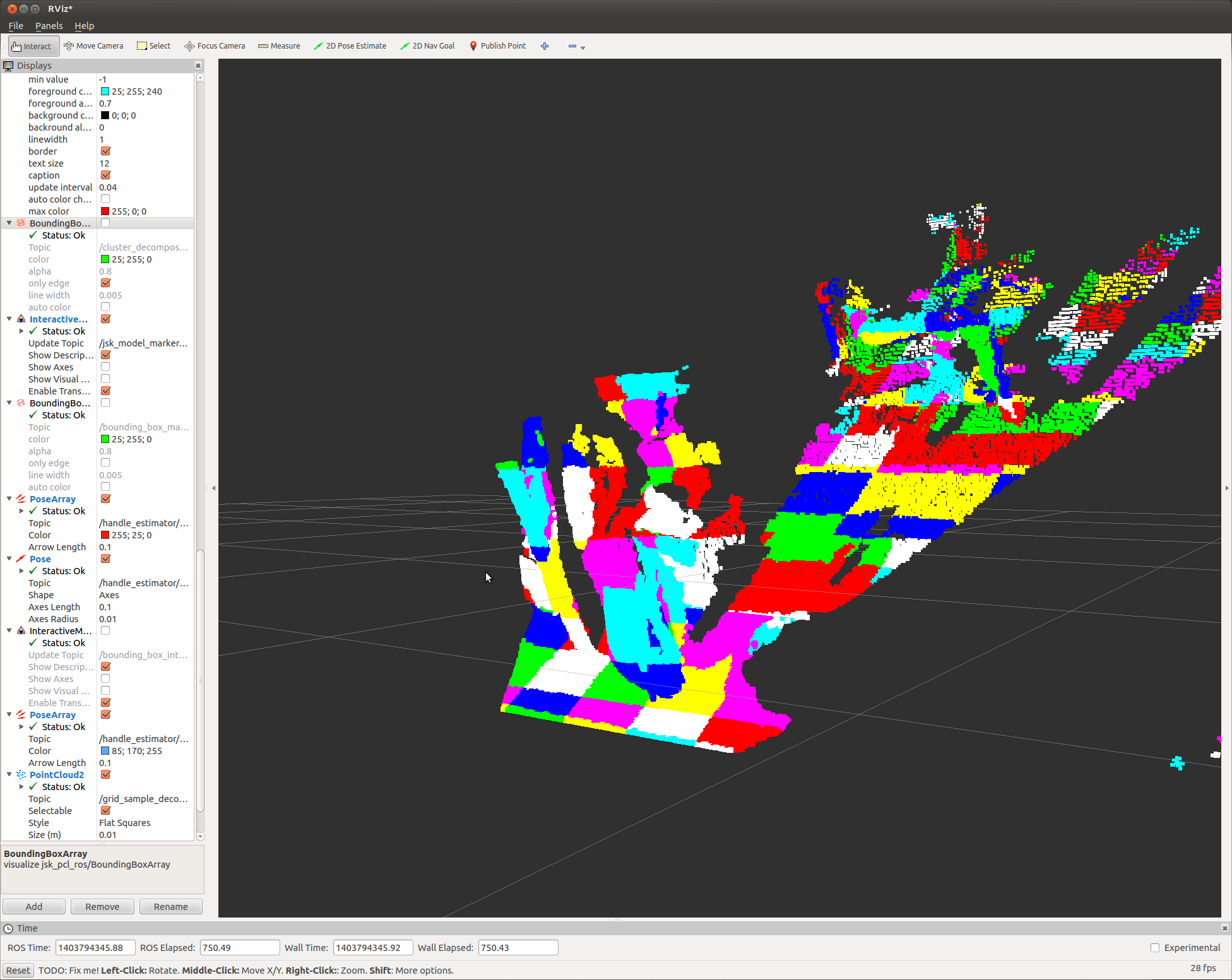Click the first BoundingBoxArray display icon
Viewport: 1232px width, 980px height.
[x=21, y=223]
